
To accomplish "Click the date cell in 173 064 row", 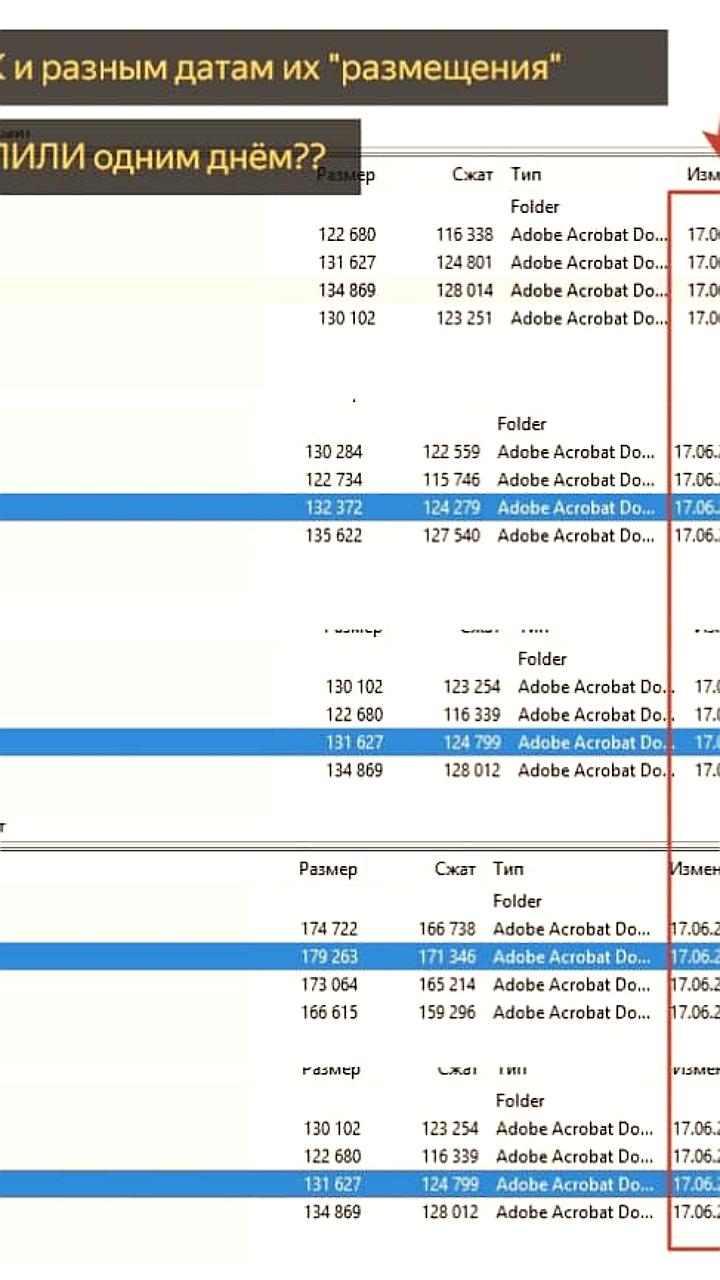I will coord(695,985).
